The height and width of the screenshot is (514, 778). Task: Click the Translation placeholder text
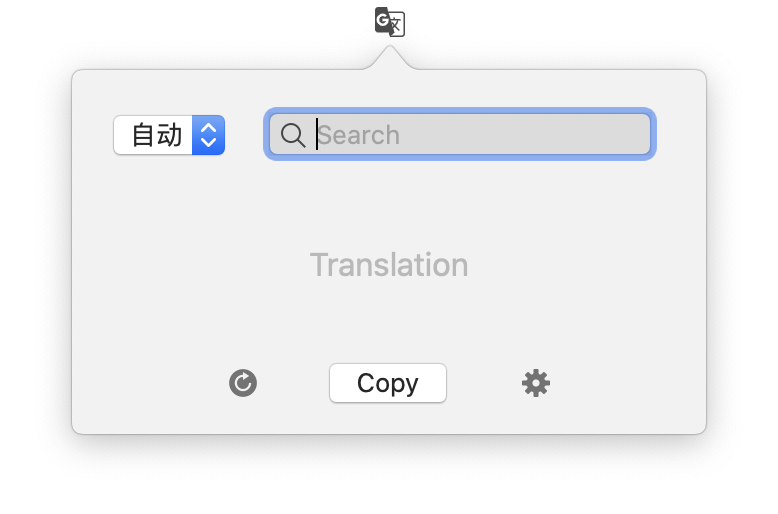point(389,265)
